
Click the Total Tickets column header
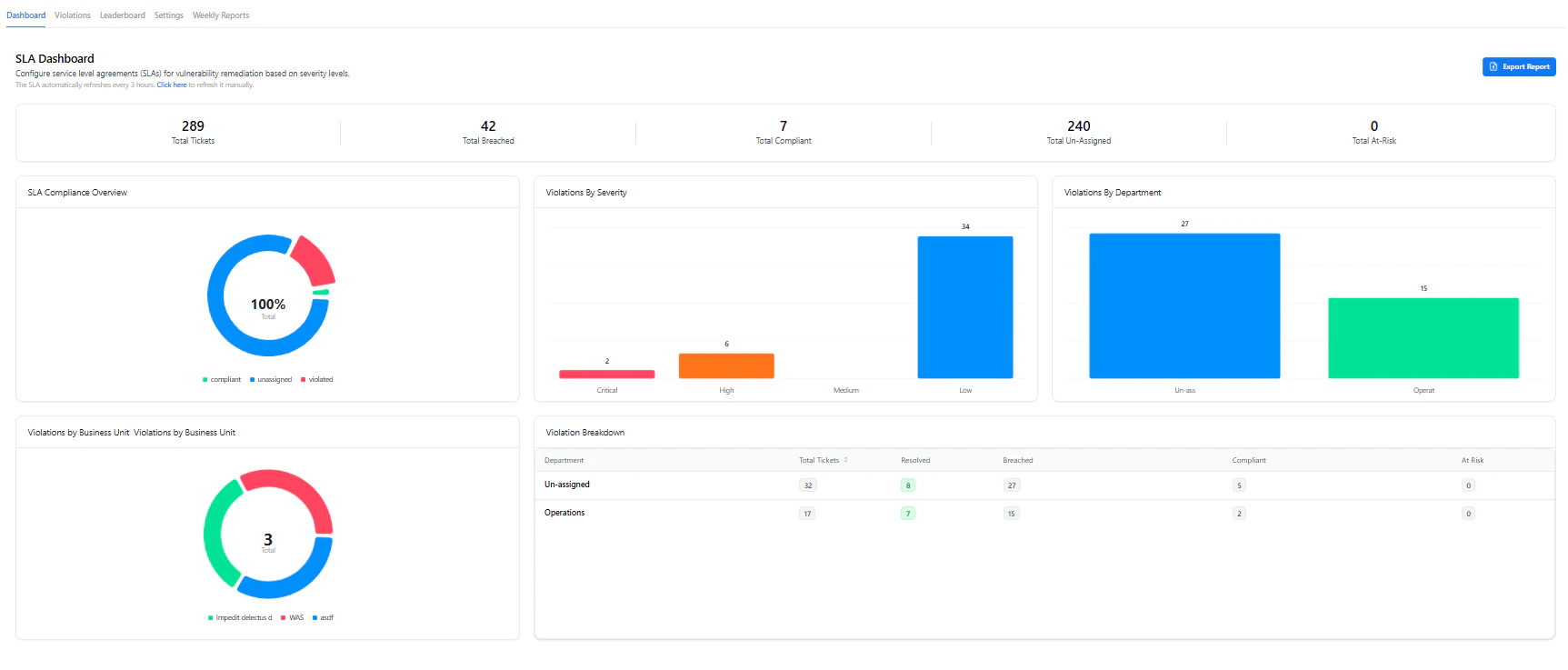[x=819, y=460]
